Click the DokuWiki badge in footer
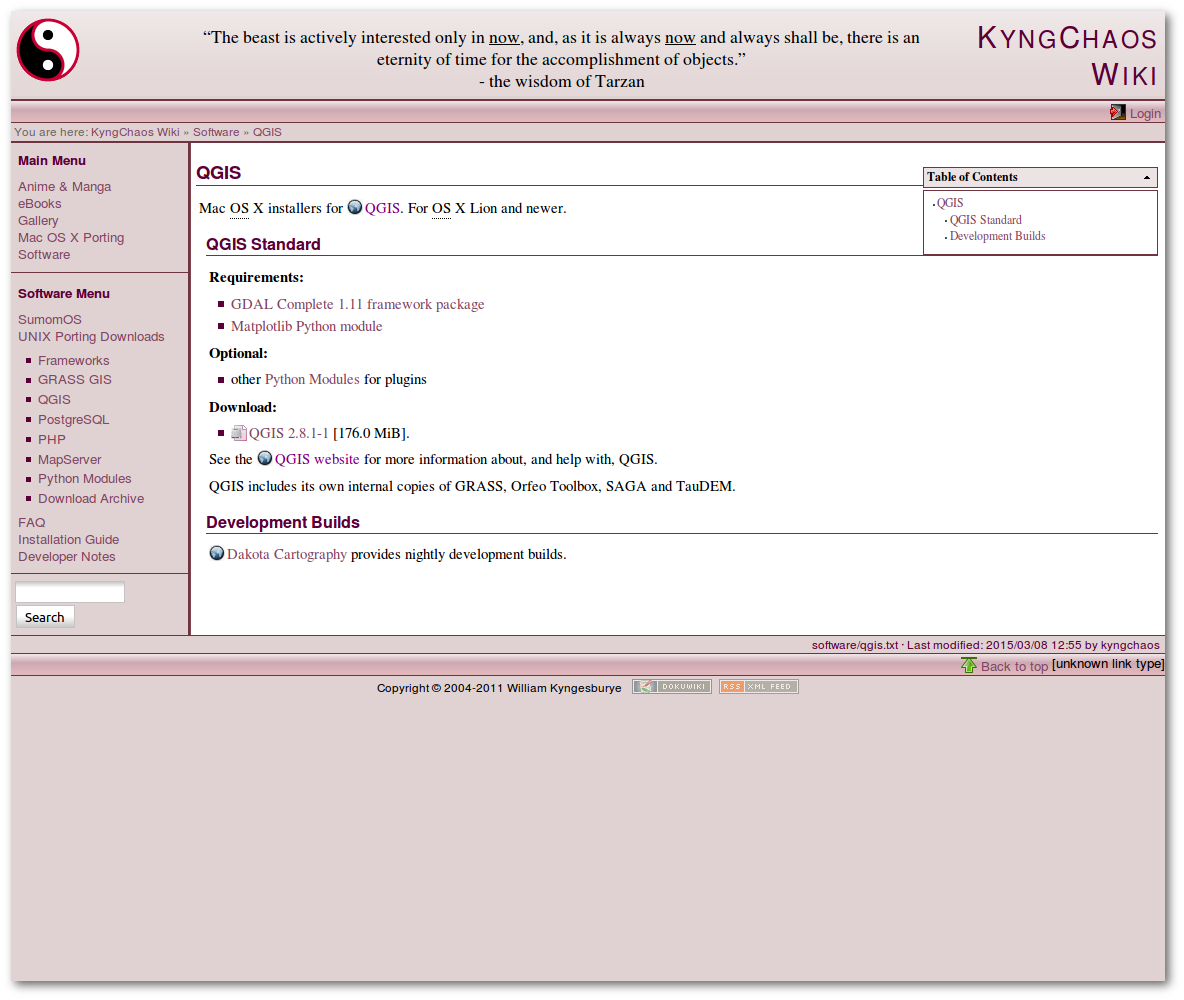 point(672,687)
